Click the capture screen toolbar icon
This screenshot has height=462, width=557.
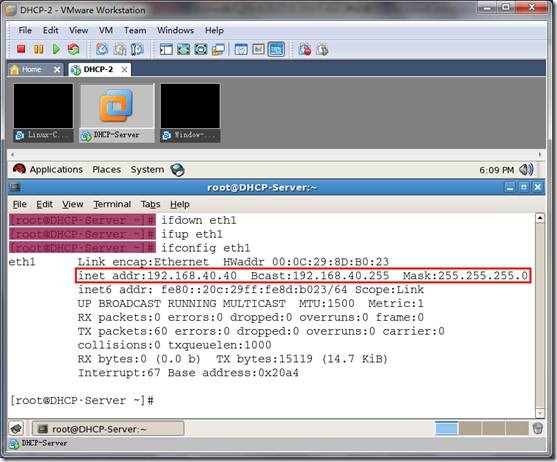(304, 49)
